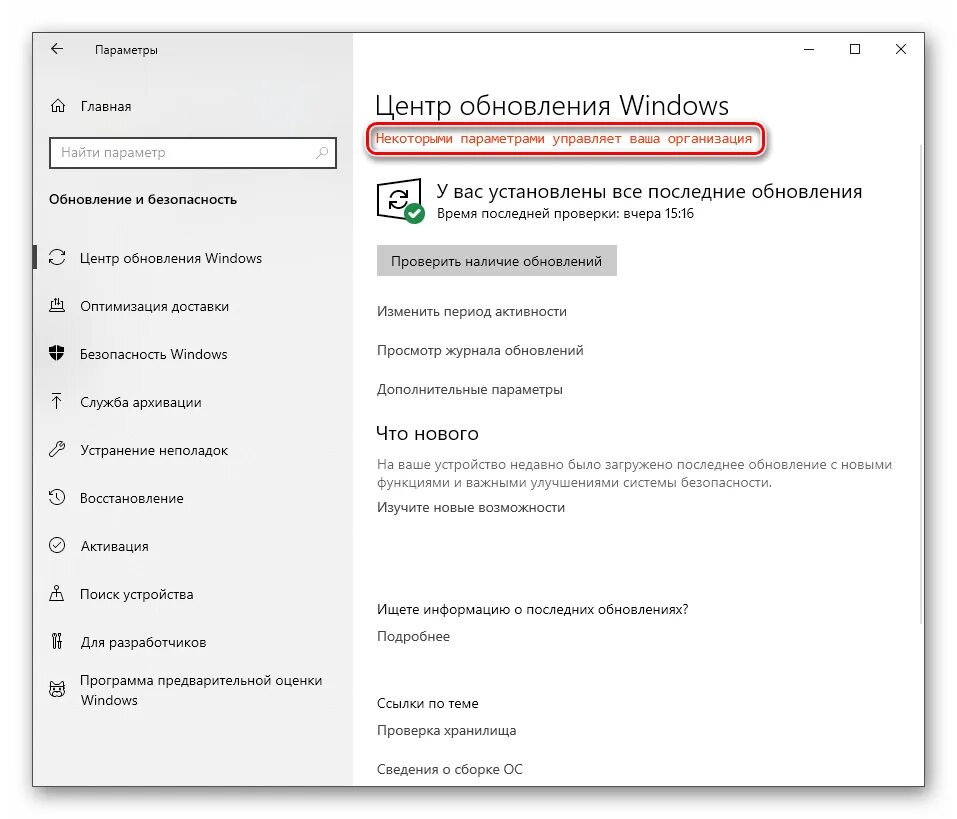Screen dimensions: 957x819
Task: Click the Параметры window title text
Action: click(x=126, y=50)
